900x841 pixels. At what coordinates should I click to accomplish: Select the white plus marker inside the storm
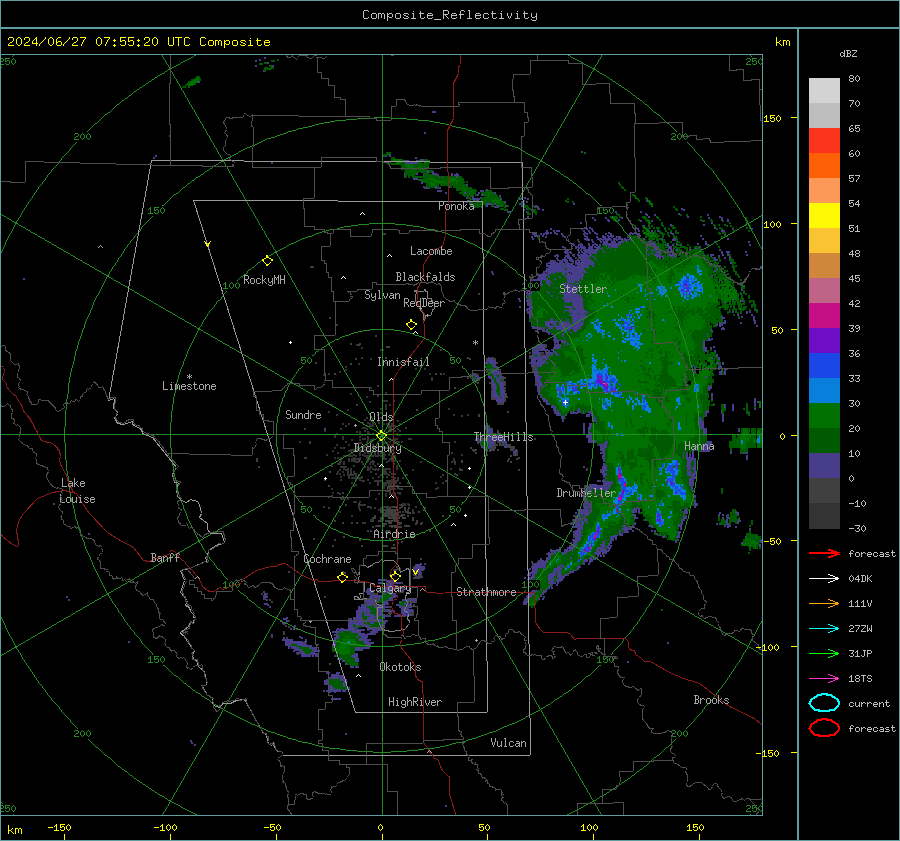tap(565, 402)
